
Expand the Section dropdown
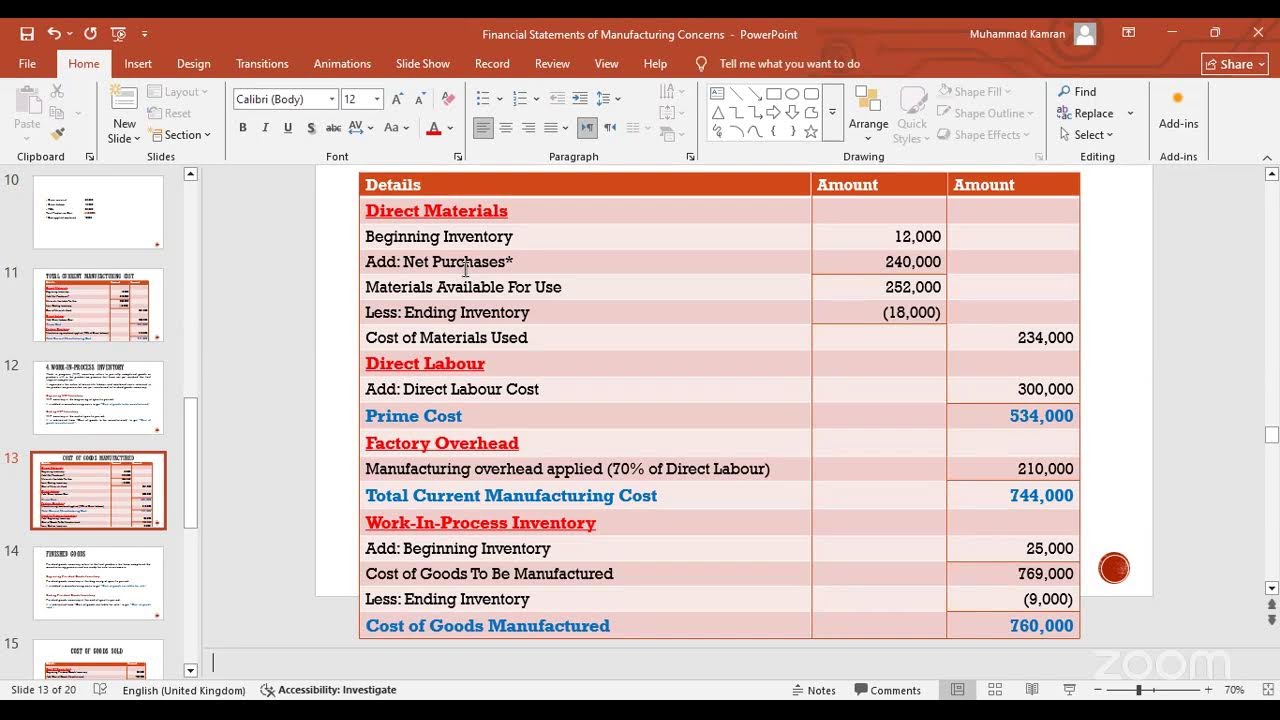[x=180, y=135]
